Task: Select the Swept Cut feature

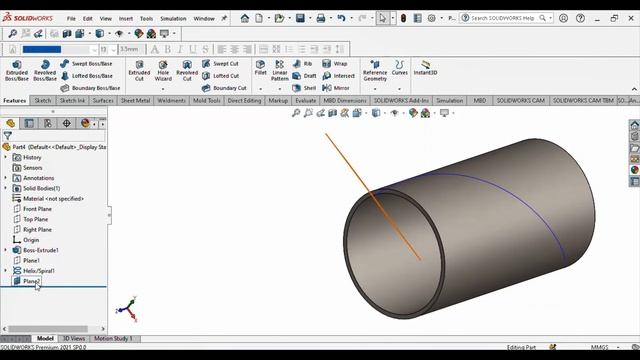Action: tap(220, 64)
